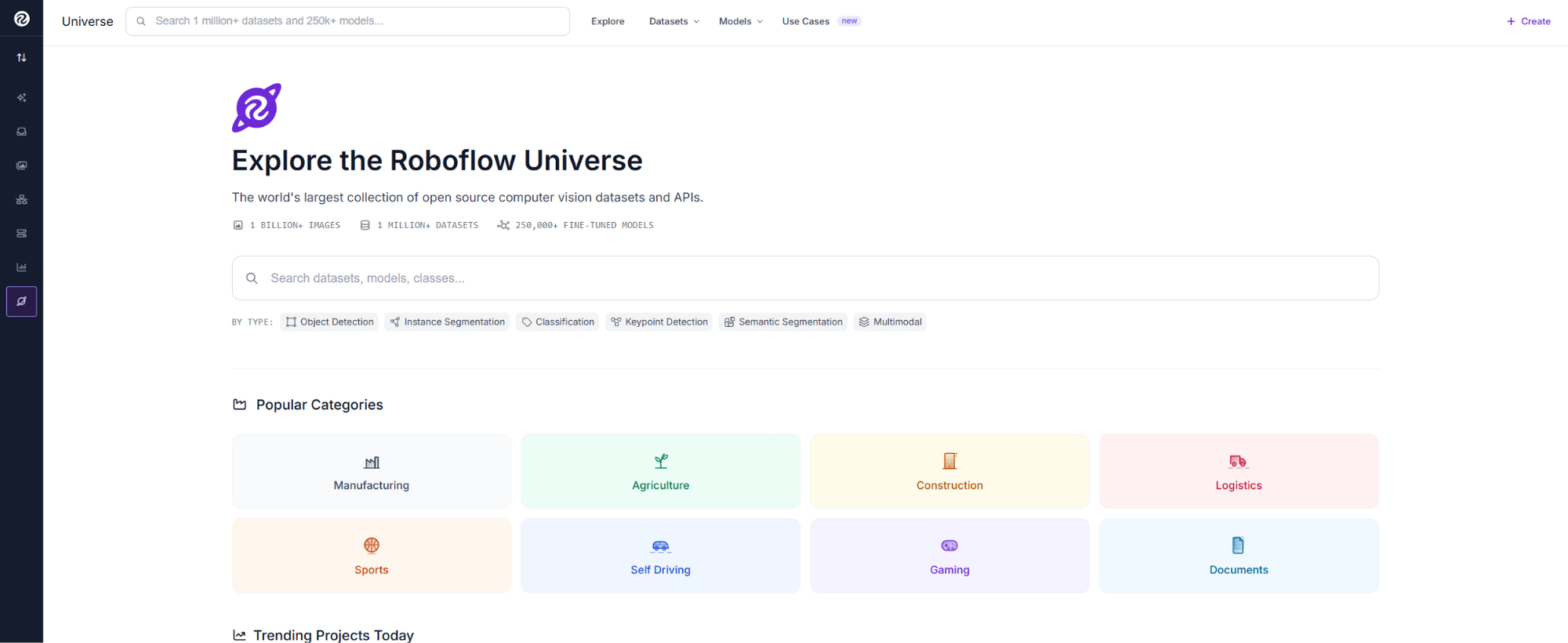Image resolution: width=1568 pixels, height=643 pixels.
Task: Open the Gaming category card
Action: tap(949, 556)
